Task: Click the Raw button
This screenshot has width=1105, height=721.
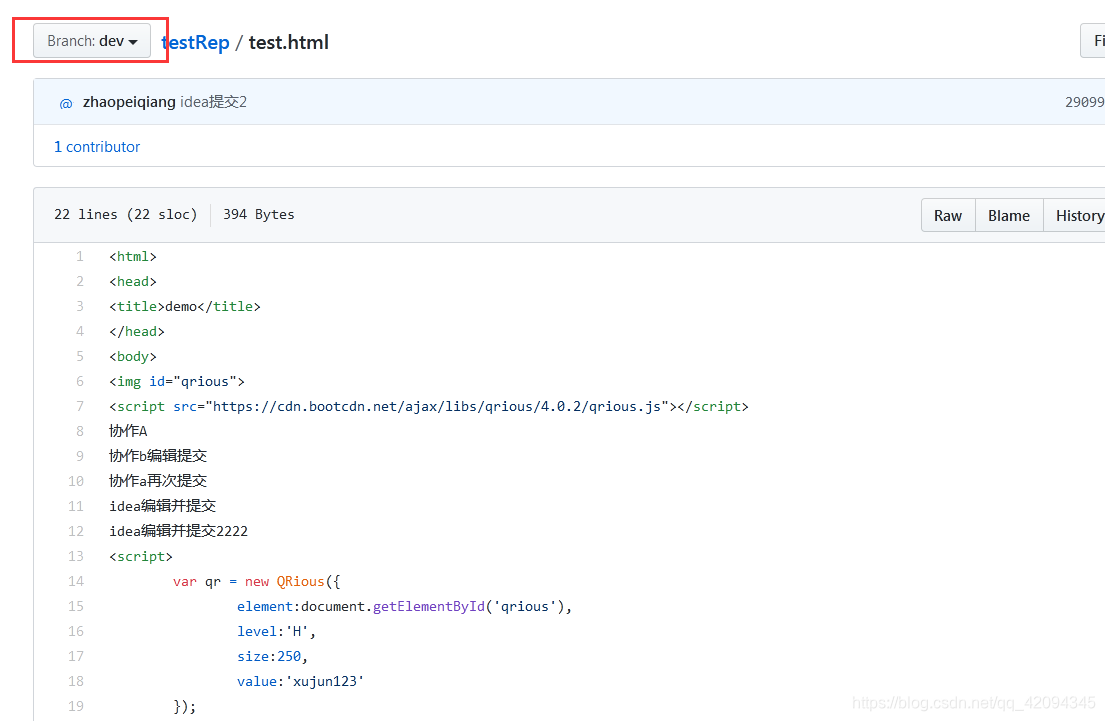Action: [948, 216]
